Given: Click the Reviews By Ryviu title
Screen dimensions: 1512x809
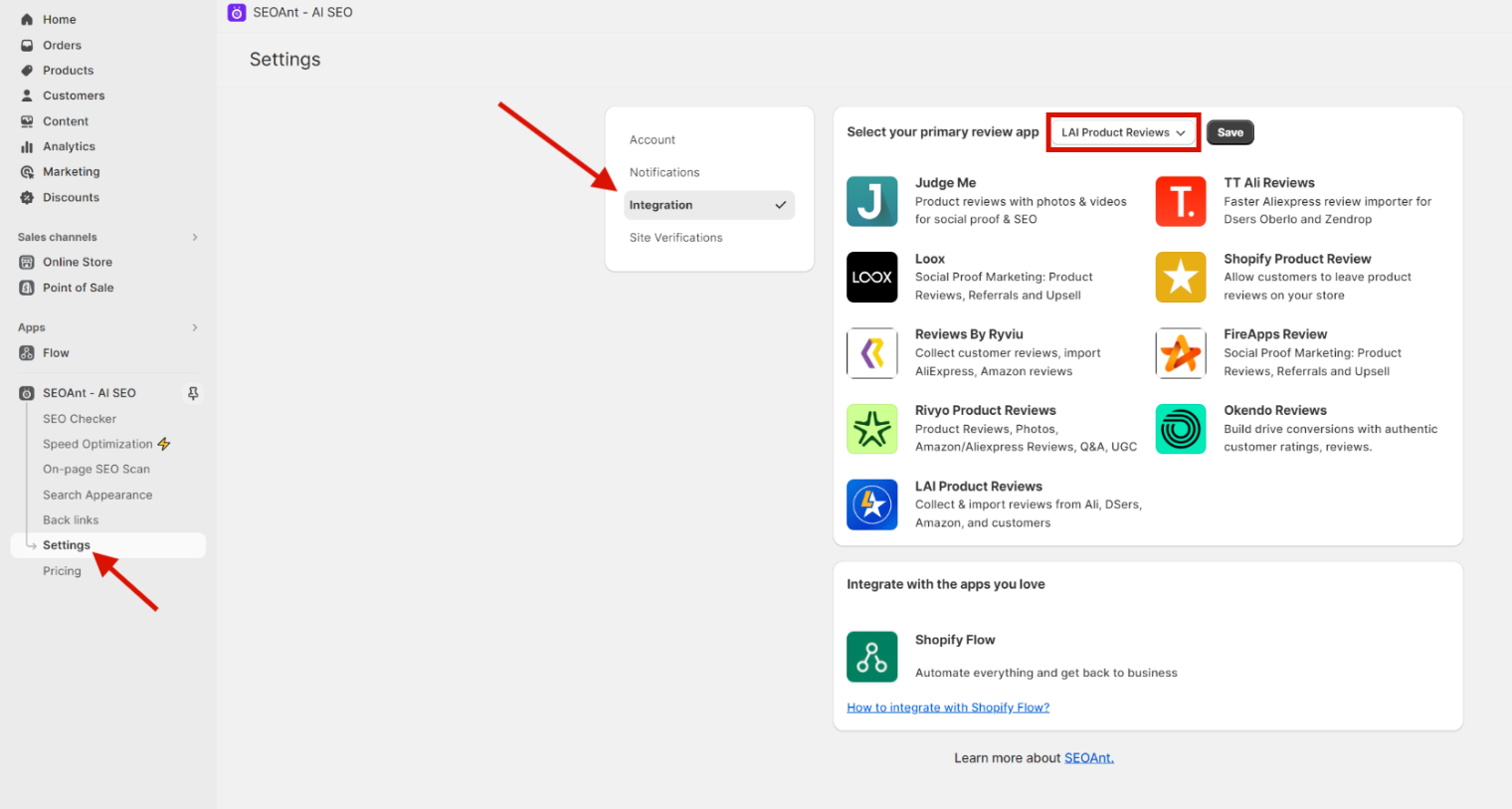Looking at the screenshot, I should coord(969,334).
